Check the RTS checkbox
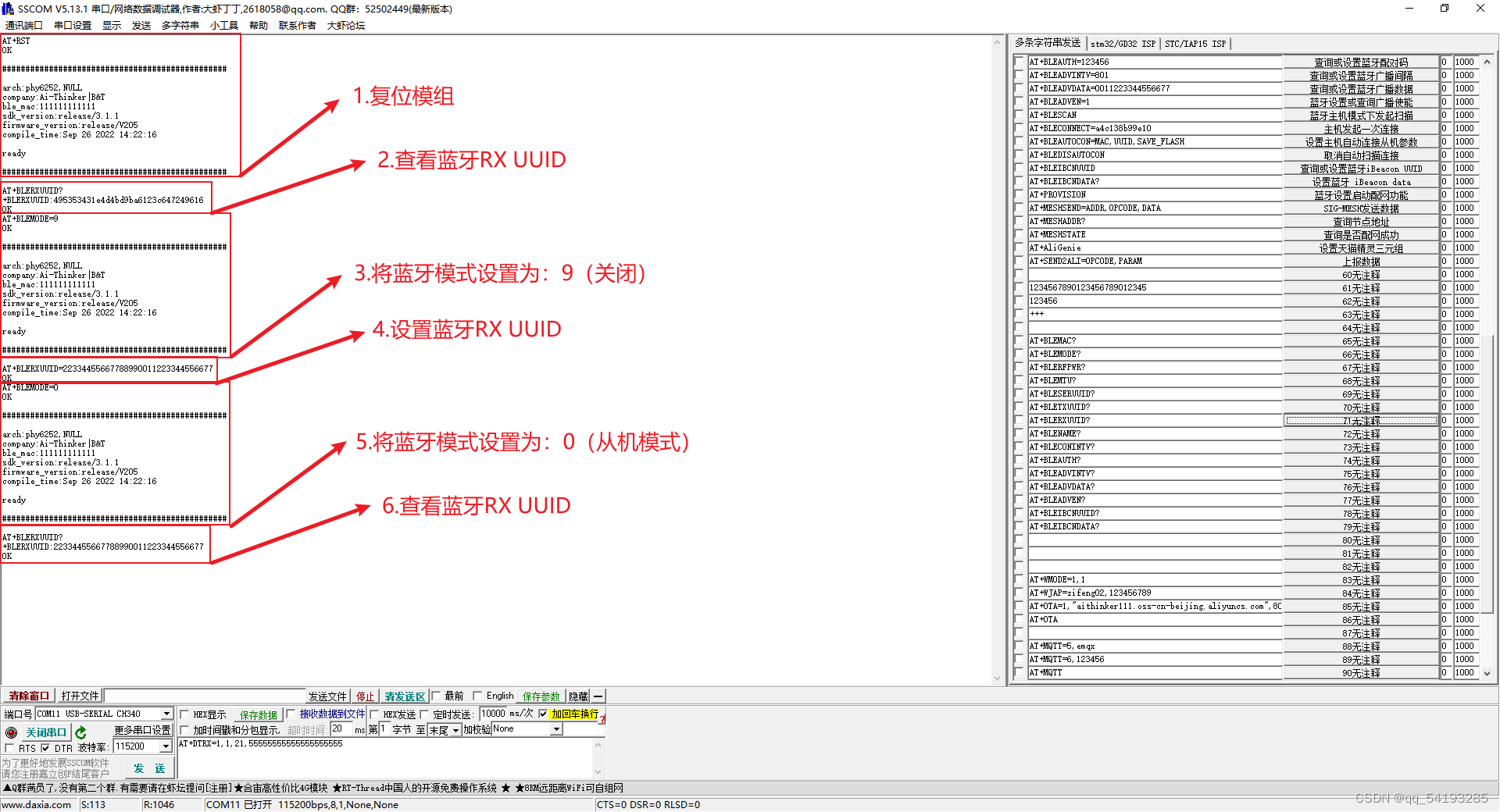 click(x=9, y=748)
